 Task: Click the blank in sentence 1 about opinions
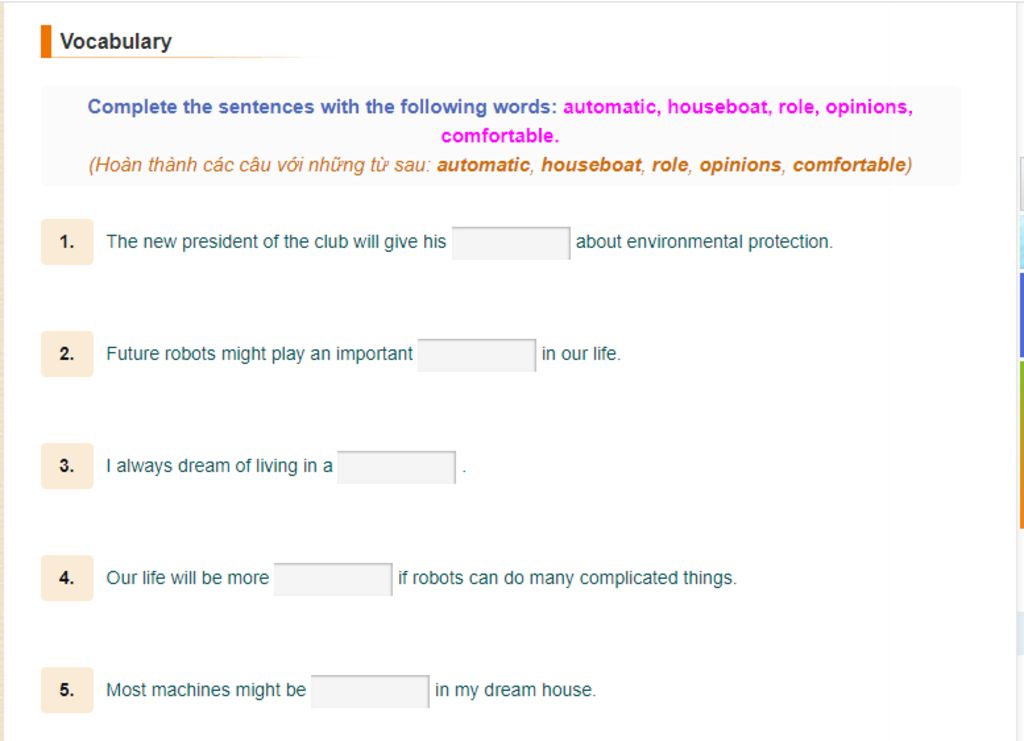(x=511, y=243)
